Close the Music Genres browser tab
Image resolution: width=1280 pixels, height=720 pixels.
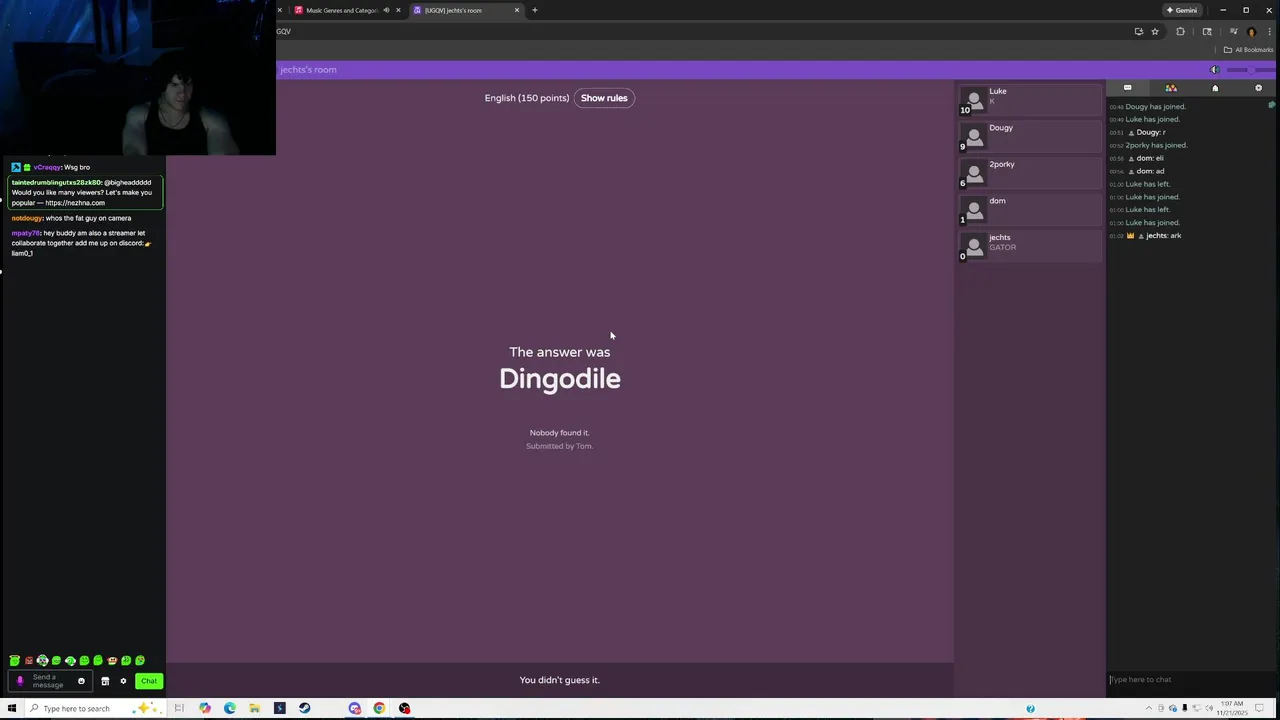[x=398, y=10]
